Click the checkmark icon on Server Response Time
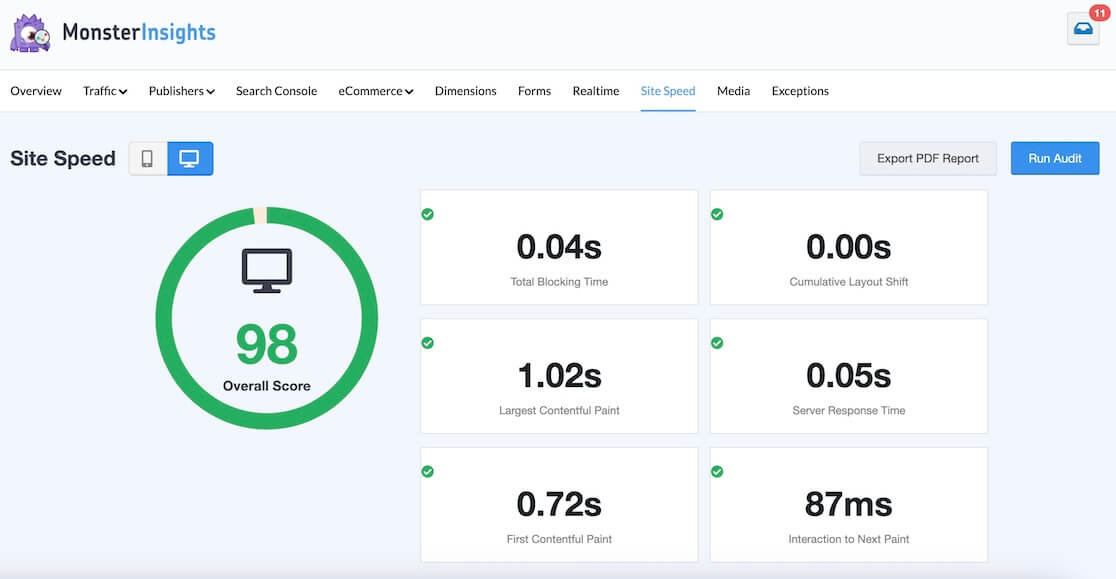Viewport: 1116px width, 579px height. (717, 342)
